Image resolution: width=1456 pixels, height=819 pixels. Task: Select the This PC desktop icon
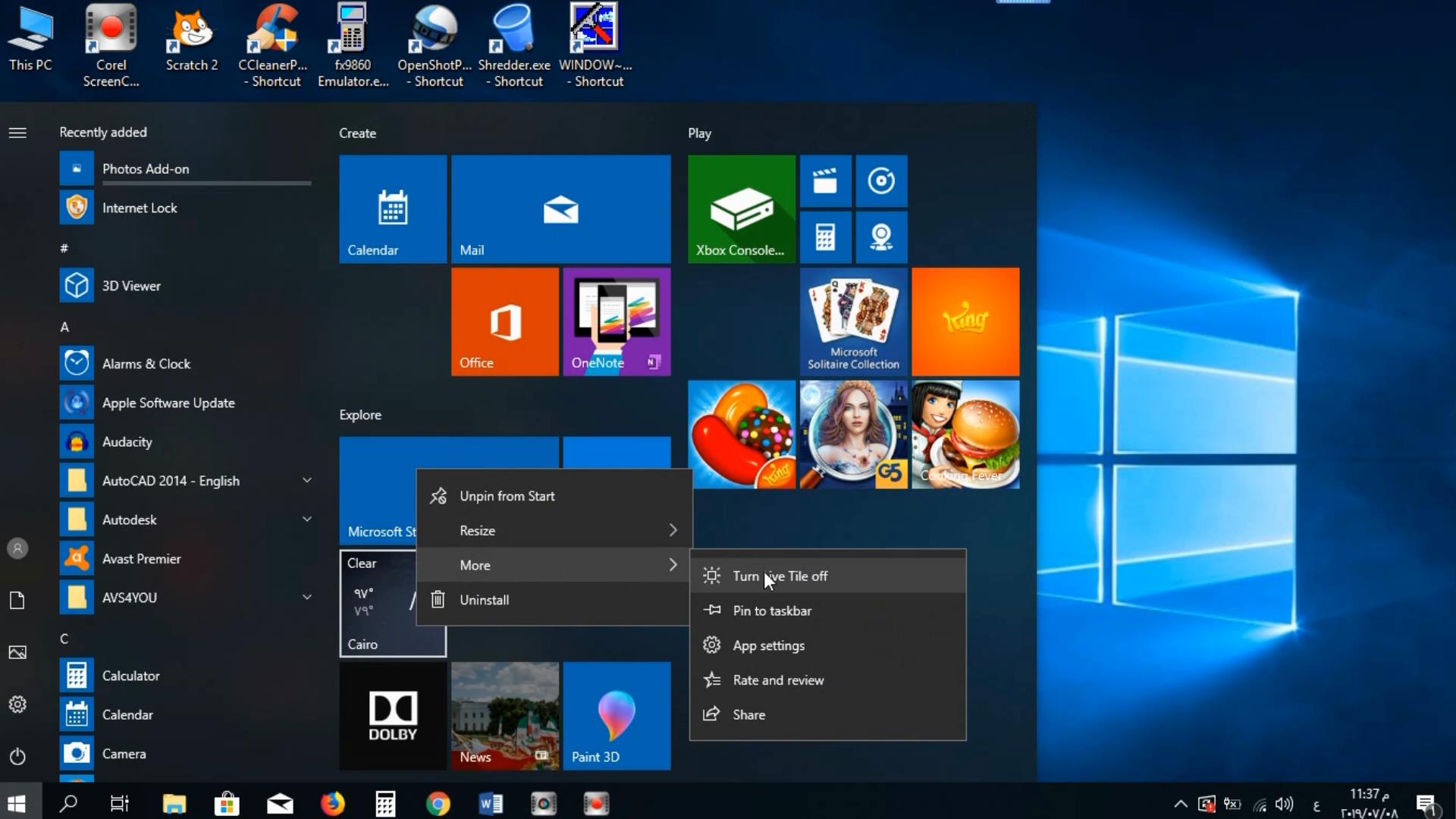coord(30,39)
